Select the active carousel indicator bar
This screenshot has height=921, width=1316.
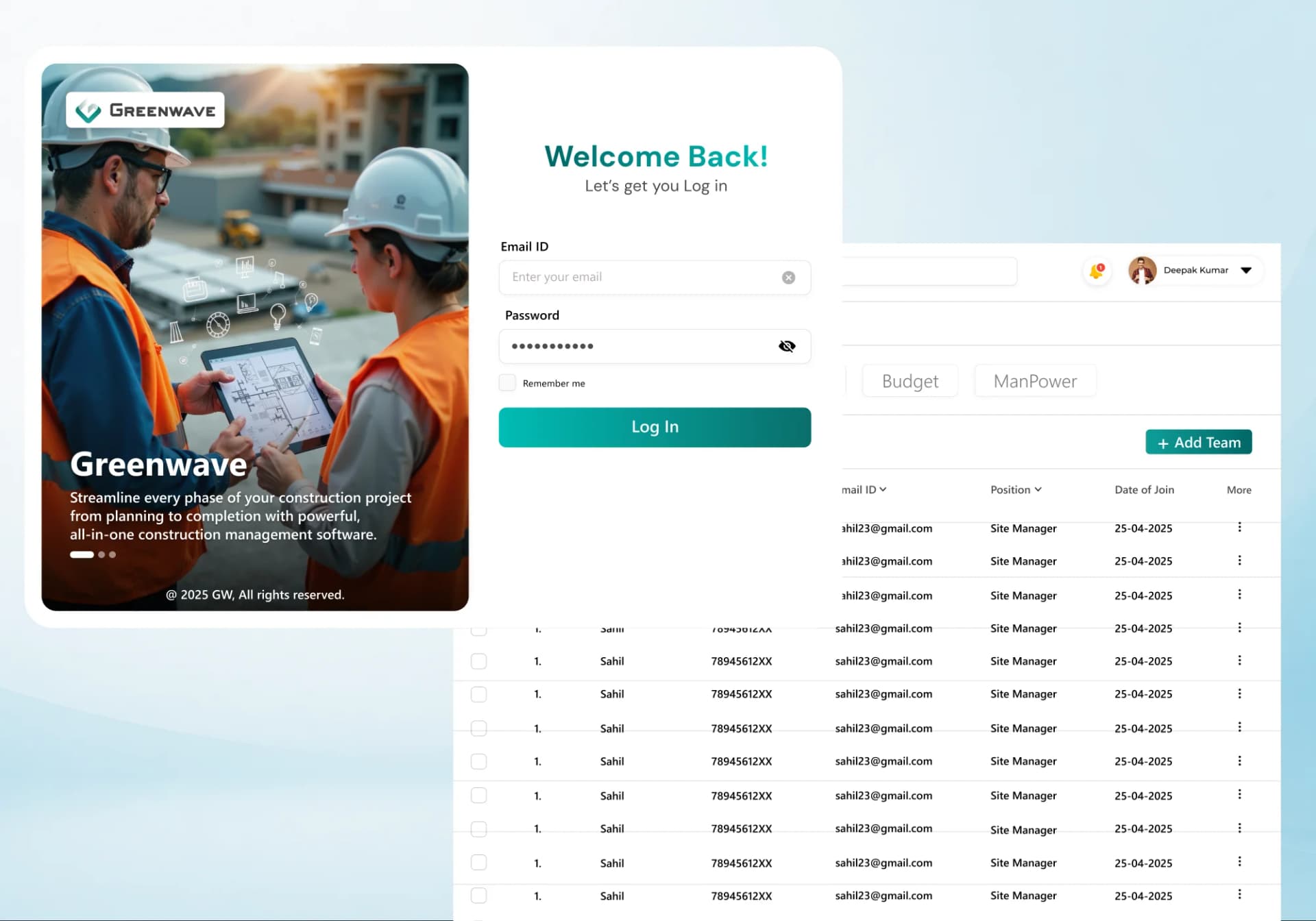click(x=82, y=554)
